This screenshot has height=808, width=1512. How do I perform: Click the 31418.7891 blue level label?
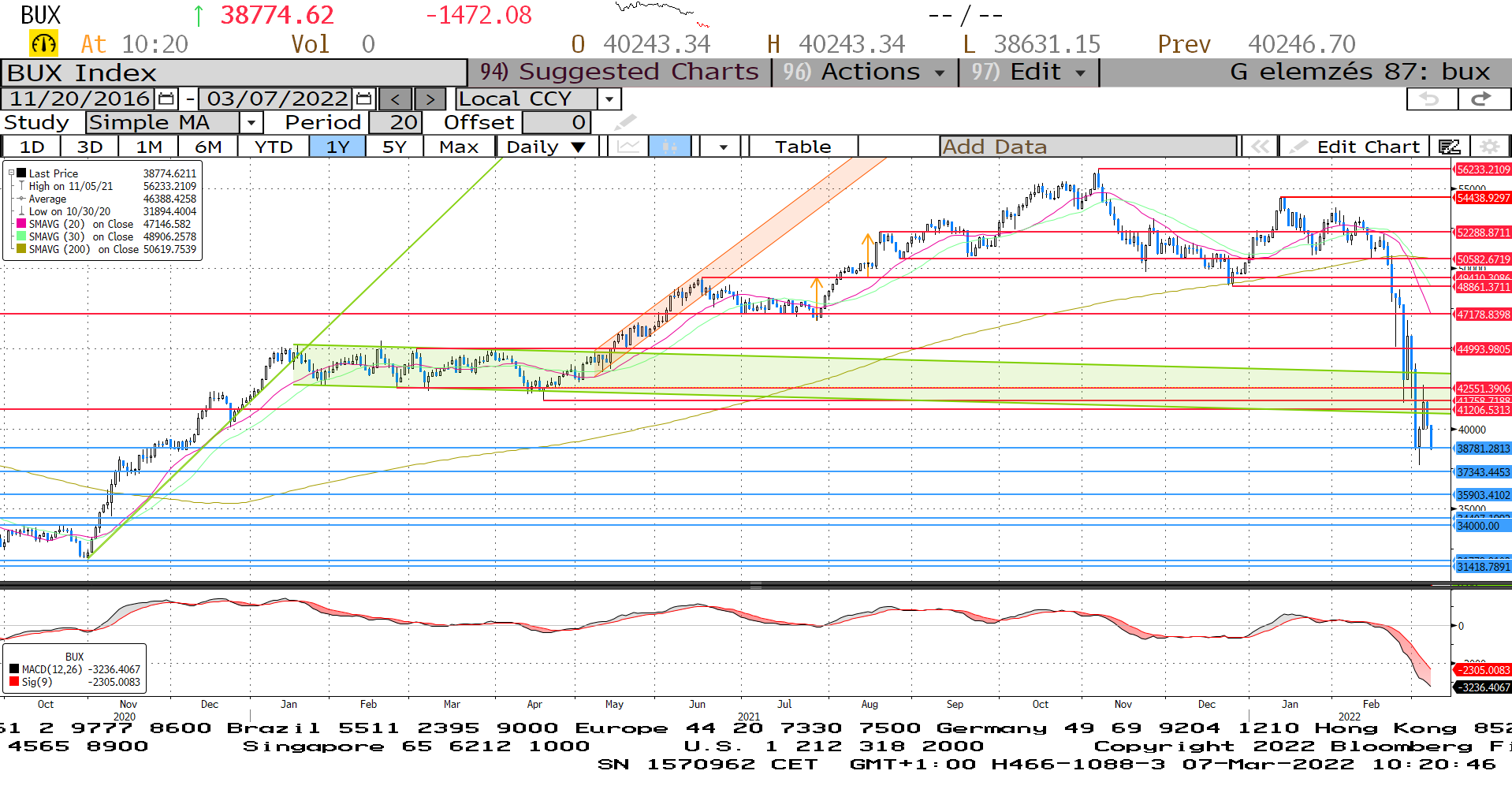point(1483,567)
